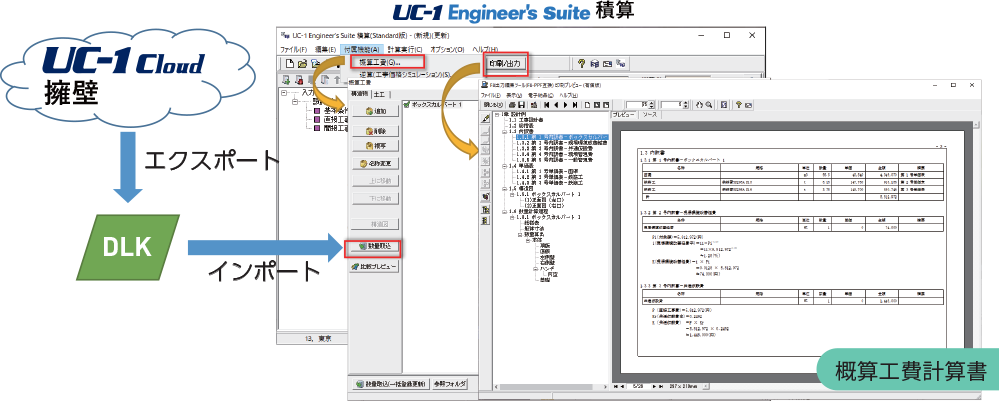Click the 印刷/出力 button
Viewport: 1000px width, 401px height.
click(x=505, y=64)
